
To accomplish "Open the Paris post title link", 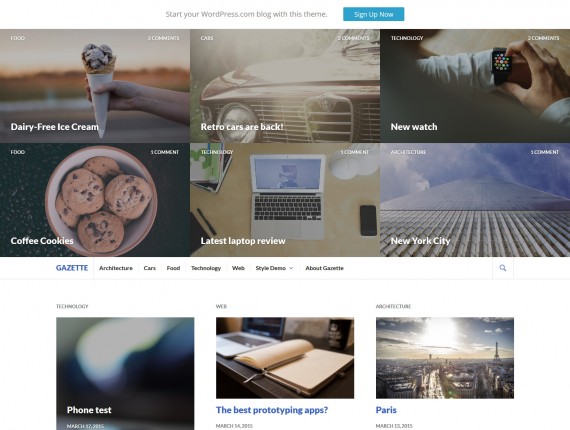I will 386,410.
